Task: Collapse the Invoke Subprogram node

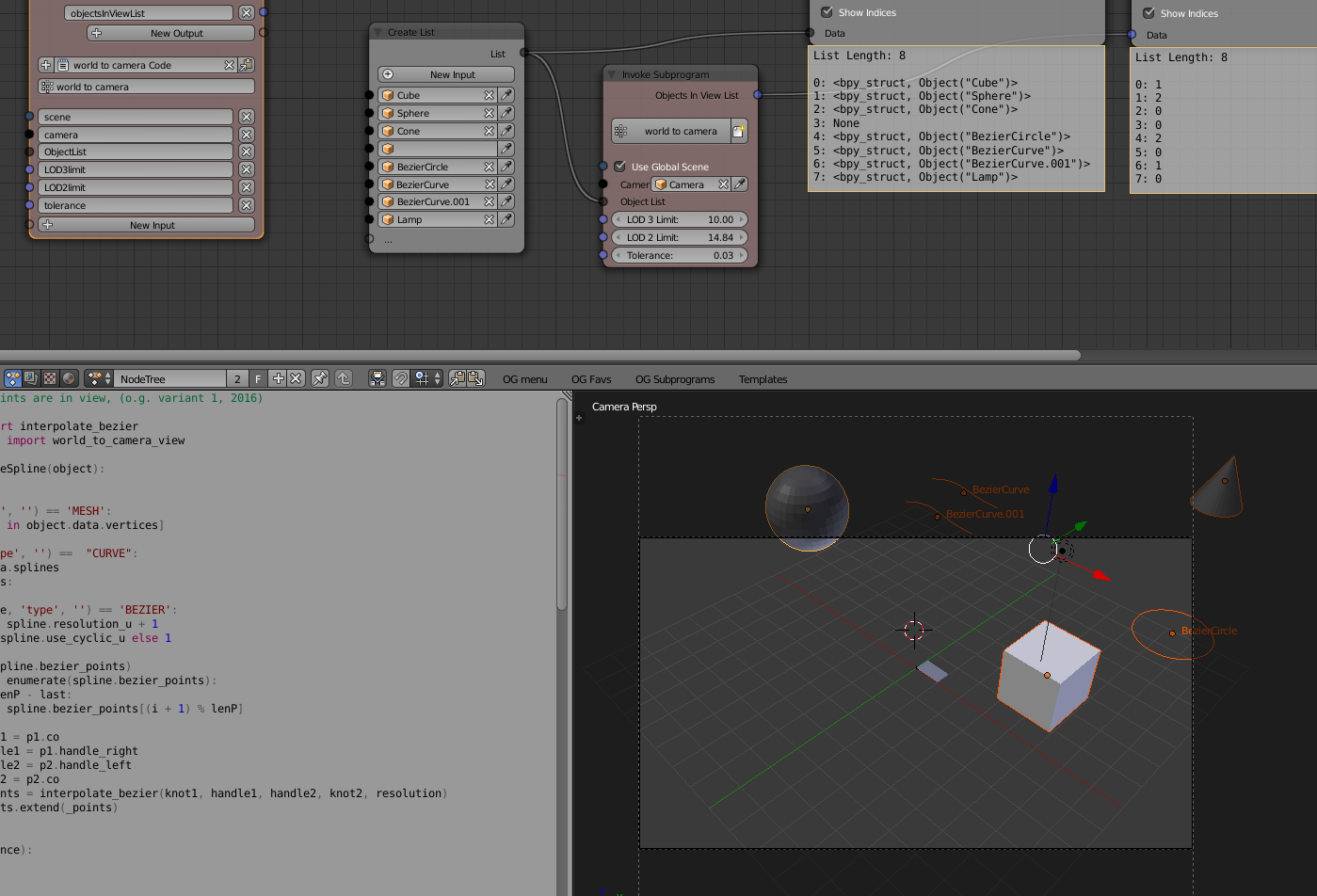Action: [x=612, y=74]
